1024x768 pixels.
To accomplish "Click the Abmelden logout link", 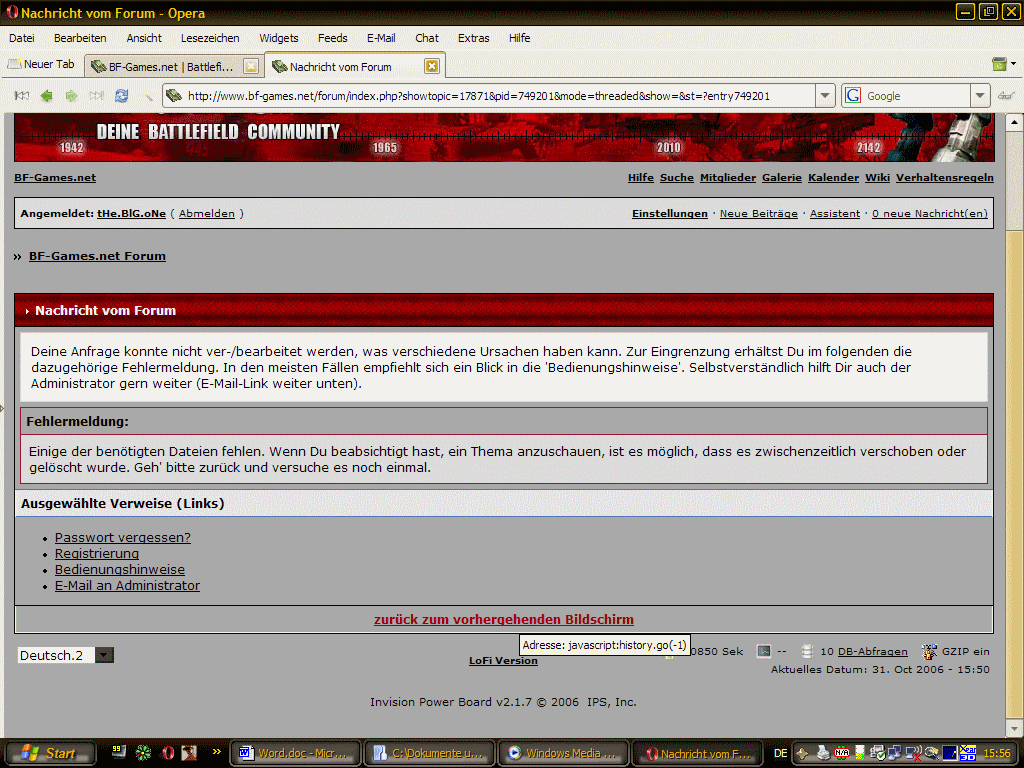I will 206,214.
